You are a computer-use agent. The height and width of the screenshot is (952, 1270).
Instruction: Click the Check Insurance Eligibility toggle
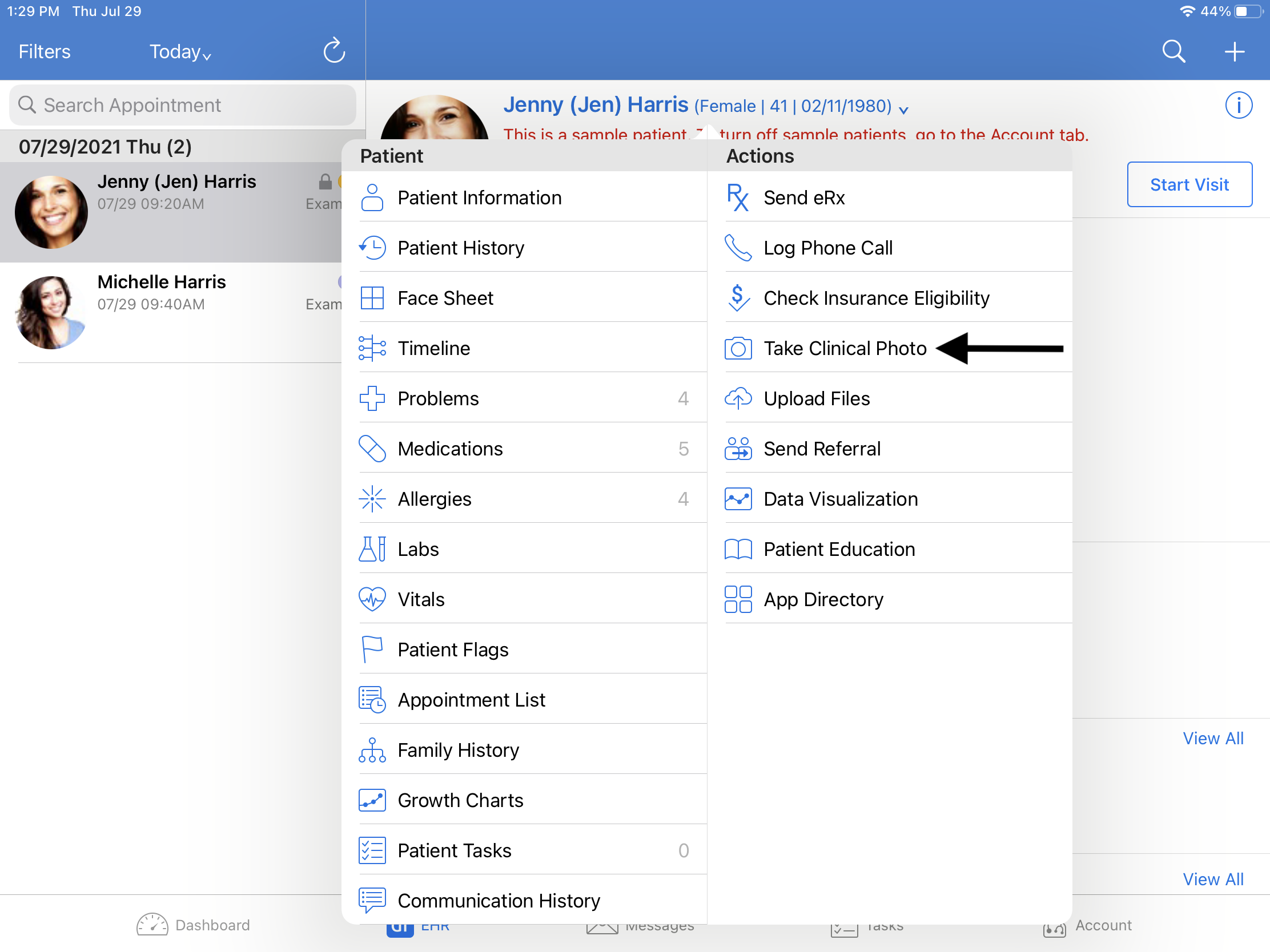[876, 297]
